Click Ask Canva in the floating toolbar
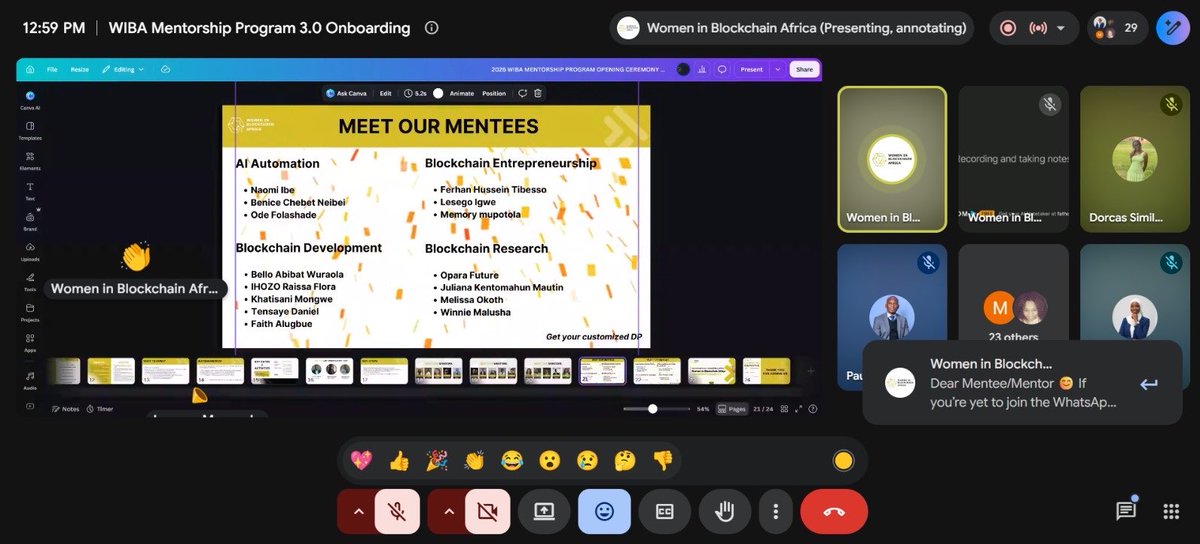1200x544 pixels. 347,93
